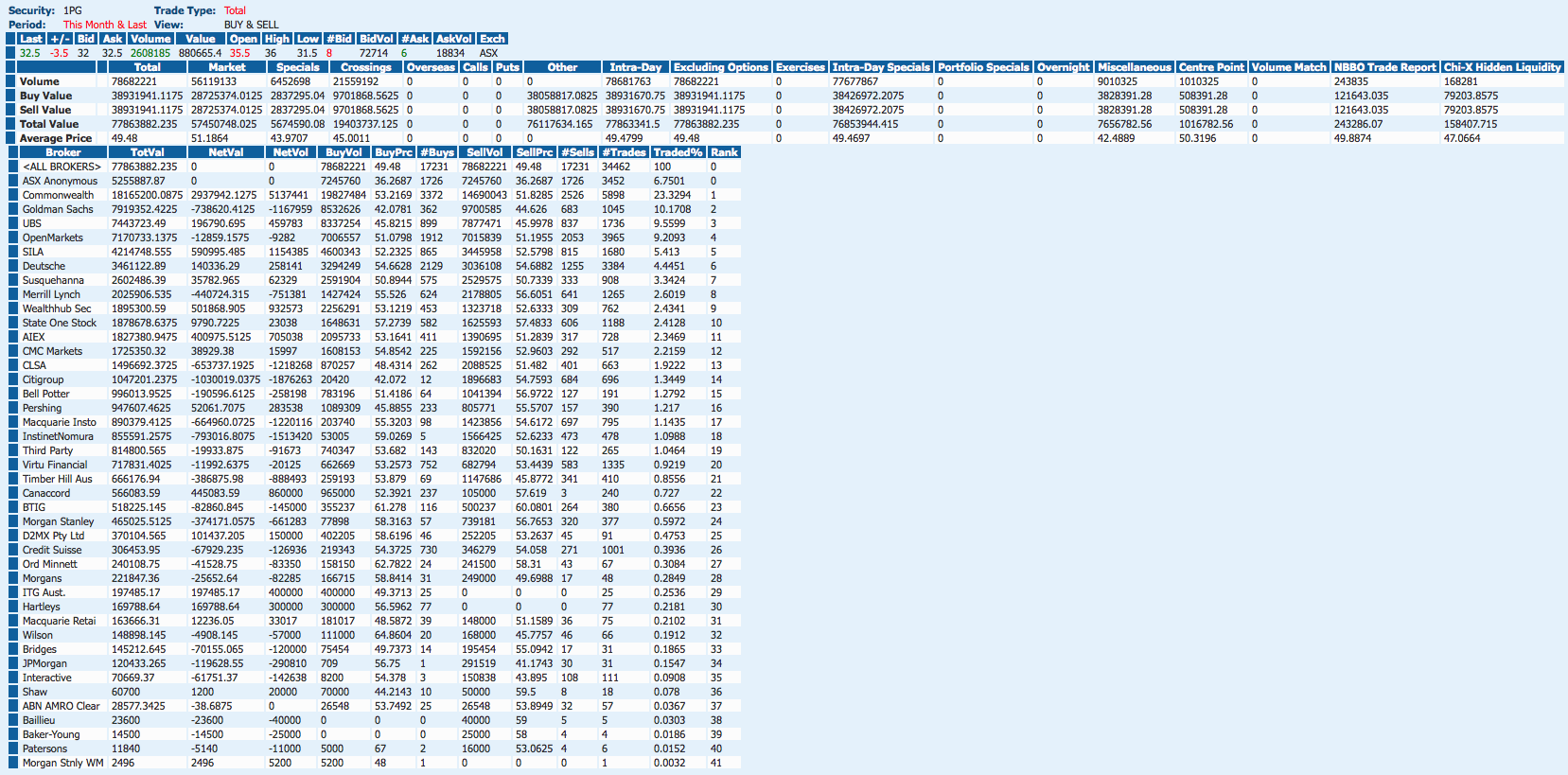Image resolution: width=1568 pixels, height=775 pixels.
Task: Sort by the #Trades column header
Action: click(625, 152)
